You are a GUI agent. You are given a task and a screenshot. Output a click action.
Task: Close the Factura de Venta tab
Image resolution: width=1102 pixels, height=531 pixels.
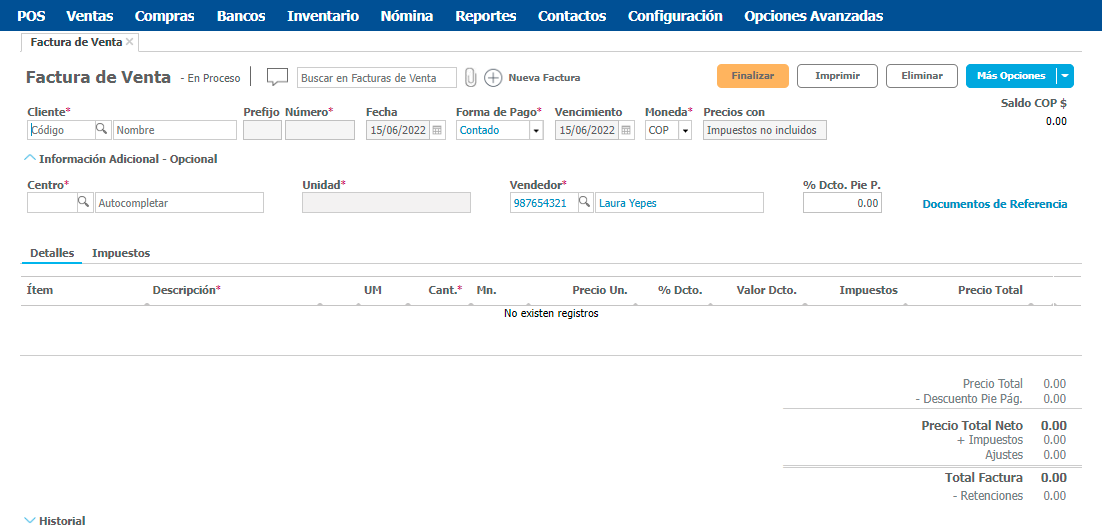click(x=130, y=42)
